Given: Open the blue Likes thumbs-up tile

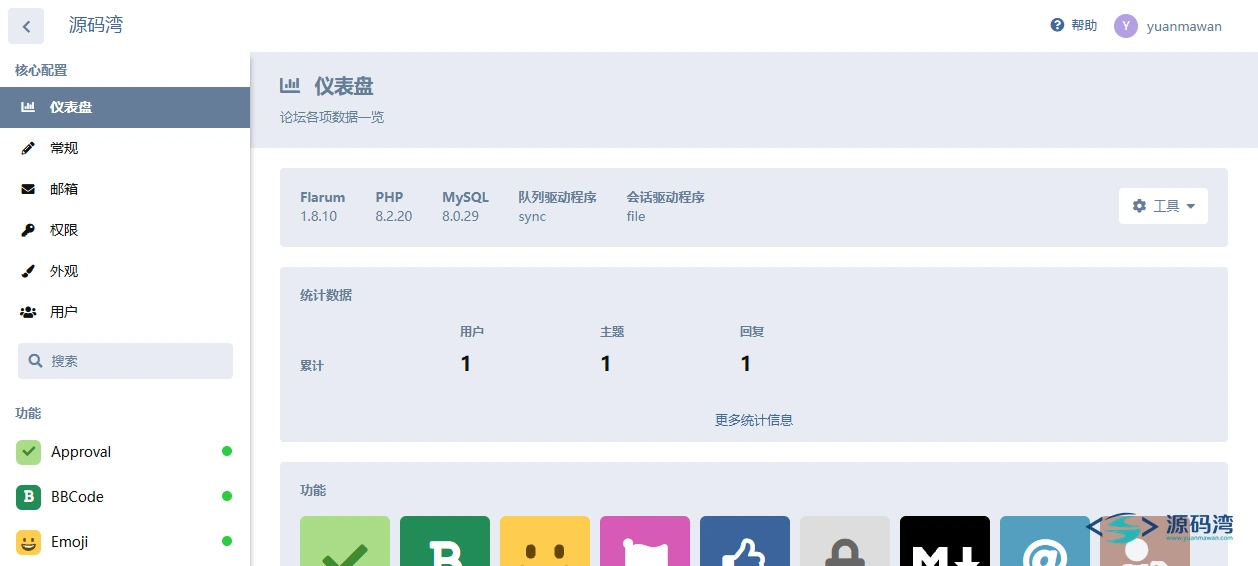Looking at the screenshot, I should [745, 541].
